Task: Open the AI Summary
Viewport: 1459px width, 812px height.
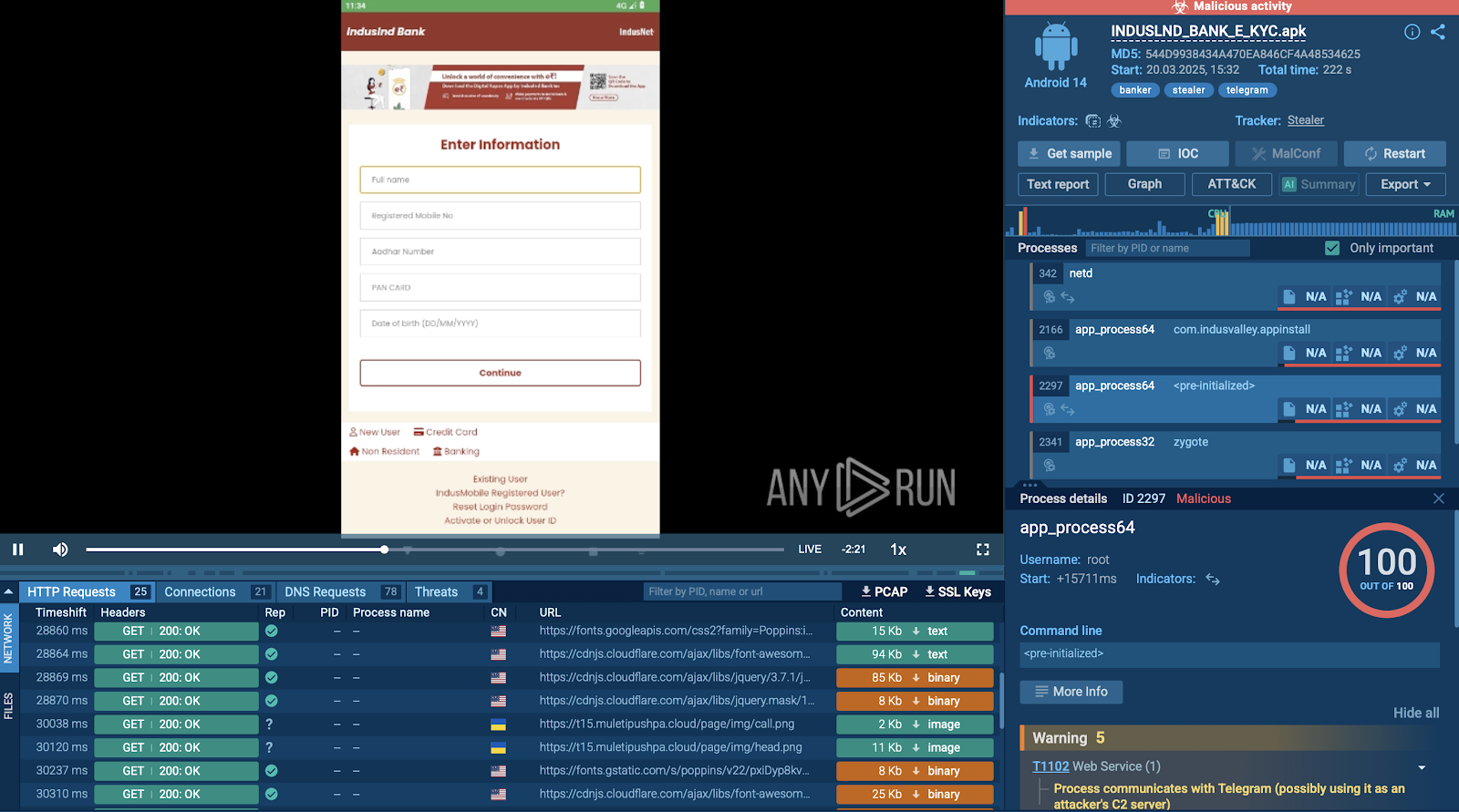Action: pyautogui.click(x=1319, y=184)
